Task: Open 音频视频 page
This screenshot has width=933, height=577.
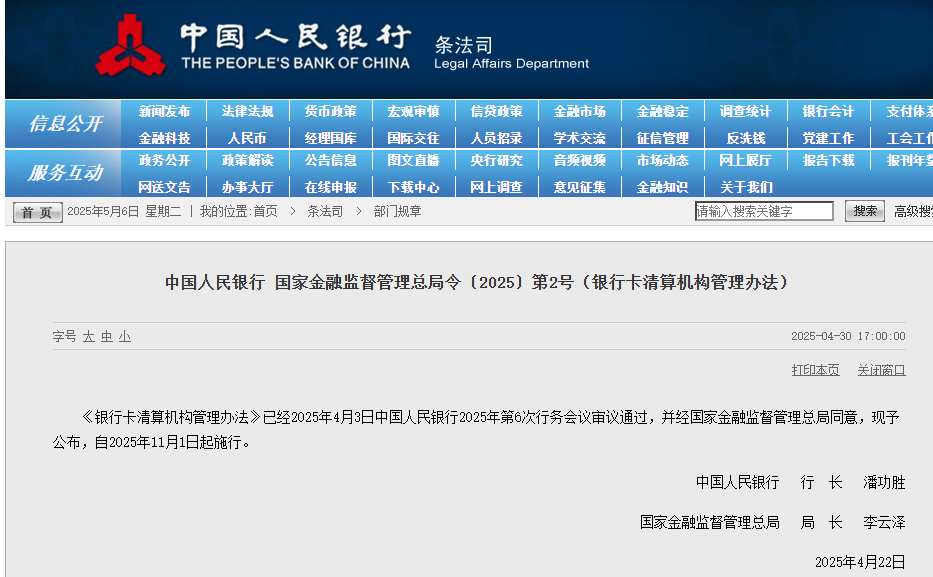Action: pos(580,160)
